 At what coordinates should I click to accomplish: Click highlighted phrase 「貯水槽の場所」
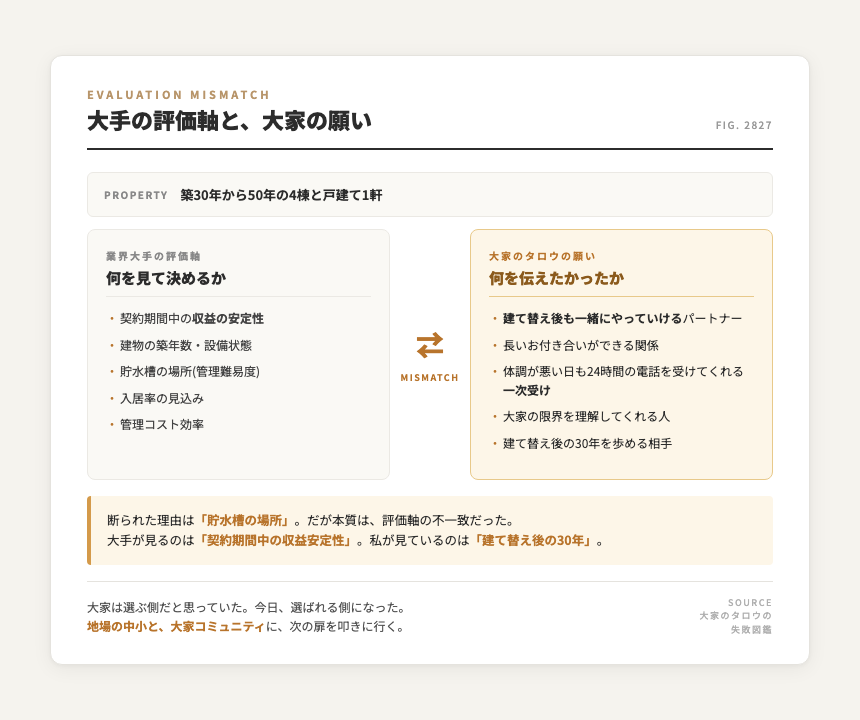pyautogui.click(x=244, y=520)
